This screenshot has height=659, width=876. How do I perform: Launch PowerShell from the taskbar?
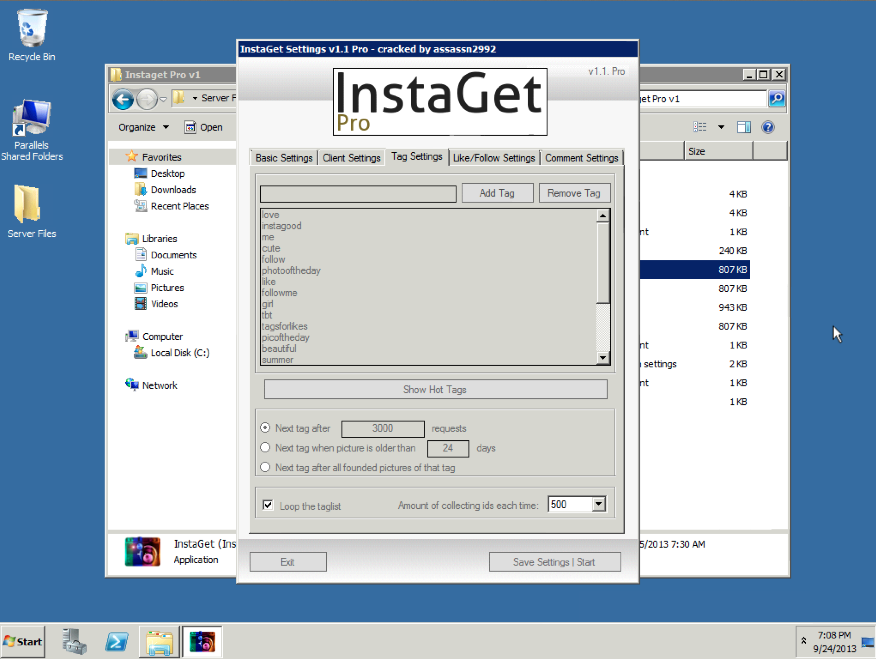point(117,641)
